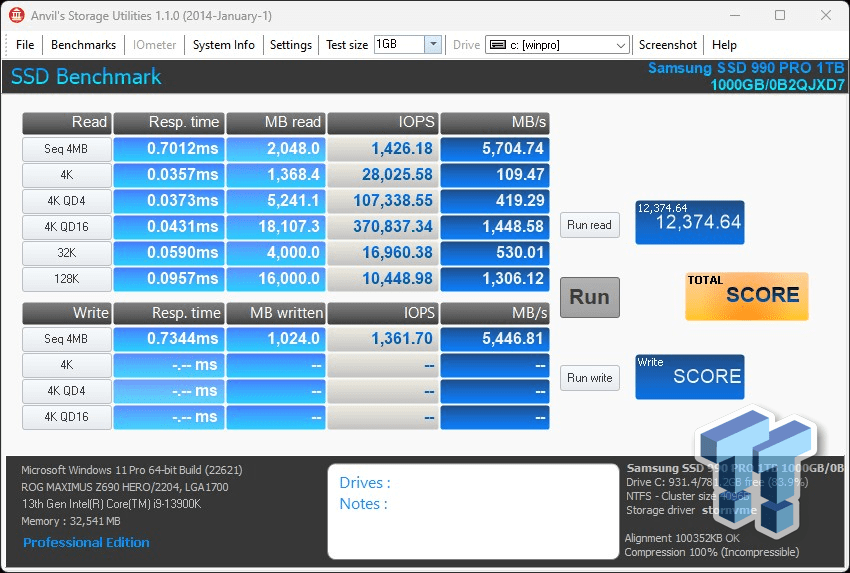Click the 370,837.34 IOPS value

383,227
